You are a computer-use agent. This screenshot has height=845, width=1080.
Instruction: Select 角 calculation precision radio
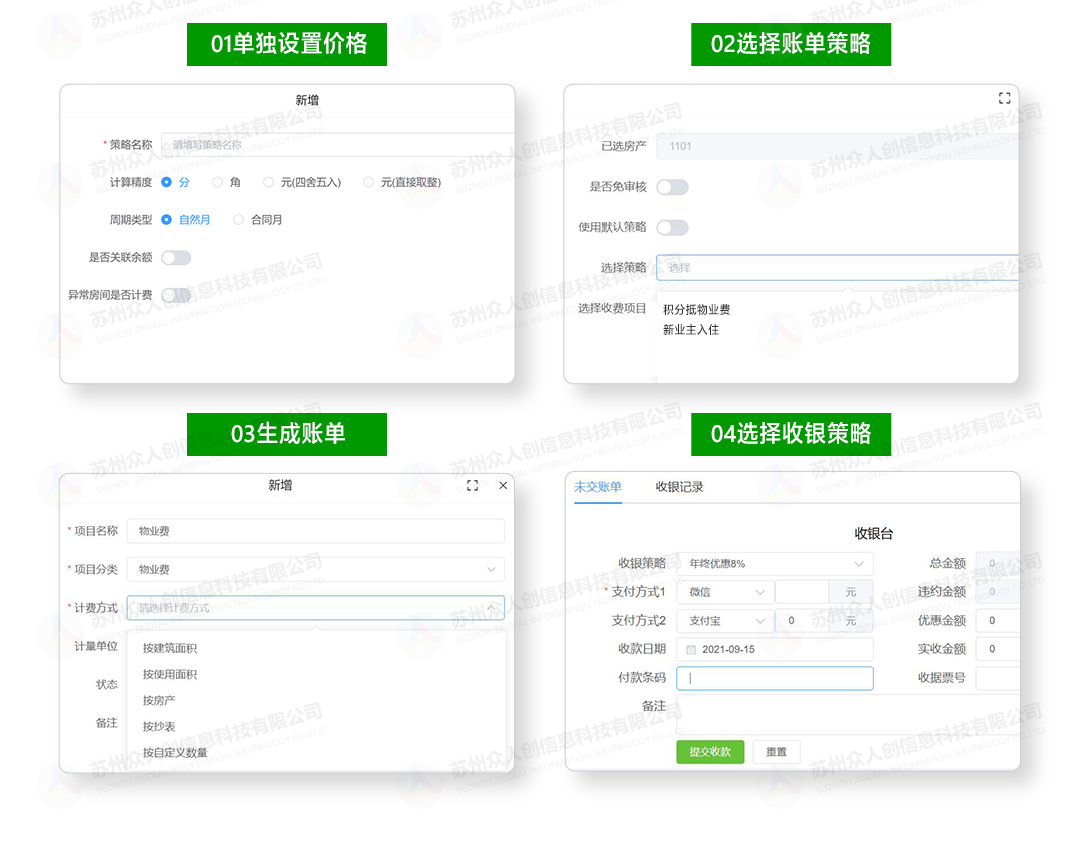coord(218,182)
